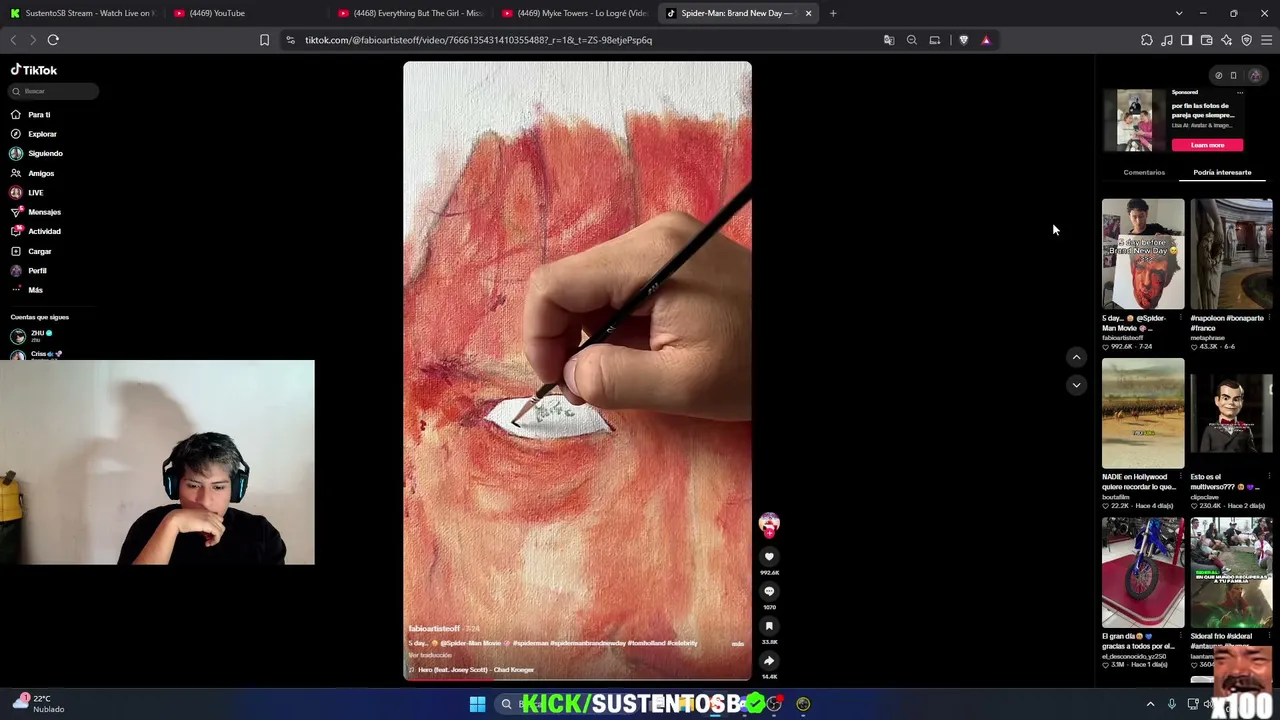Toggle the browser sidebar panel
Image resolution: width=1280 pixels, height=720 pixels.
click(1187, 40)
